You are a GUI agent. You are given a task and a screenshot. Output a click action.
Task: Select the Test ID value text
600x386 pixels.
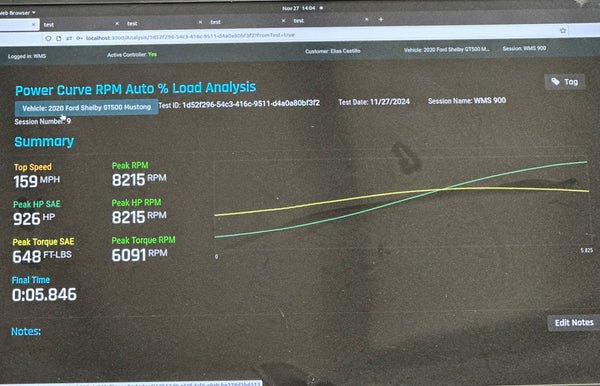coord(251,104)
